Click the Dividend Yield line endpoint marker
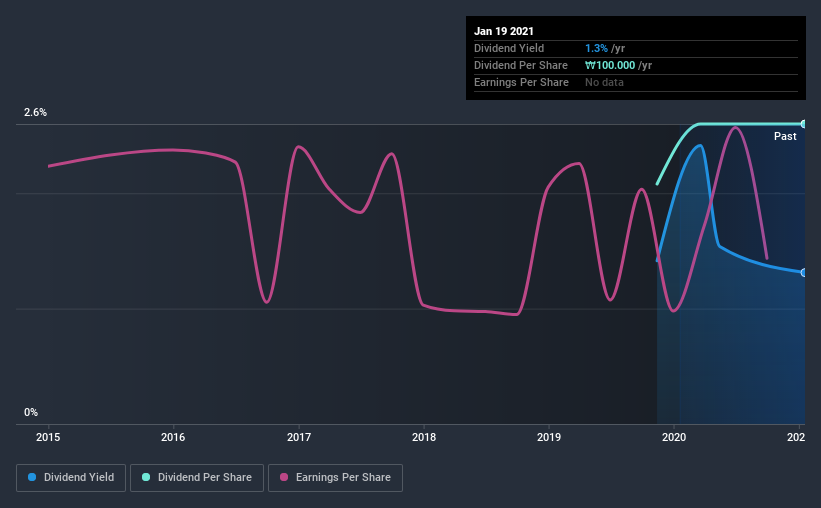 (x=803, y=273)
